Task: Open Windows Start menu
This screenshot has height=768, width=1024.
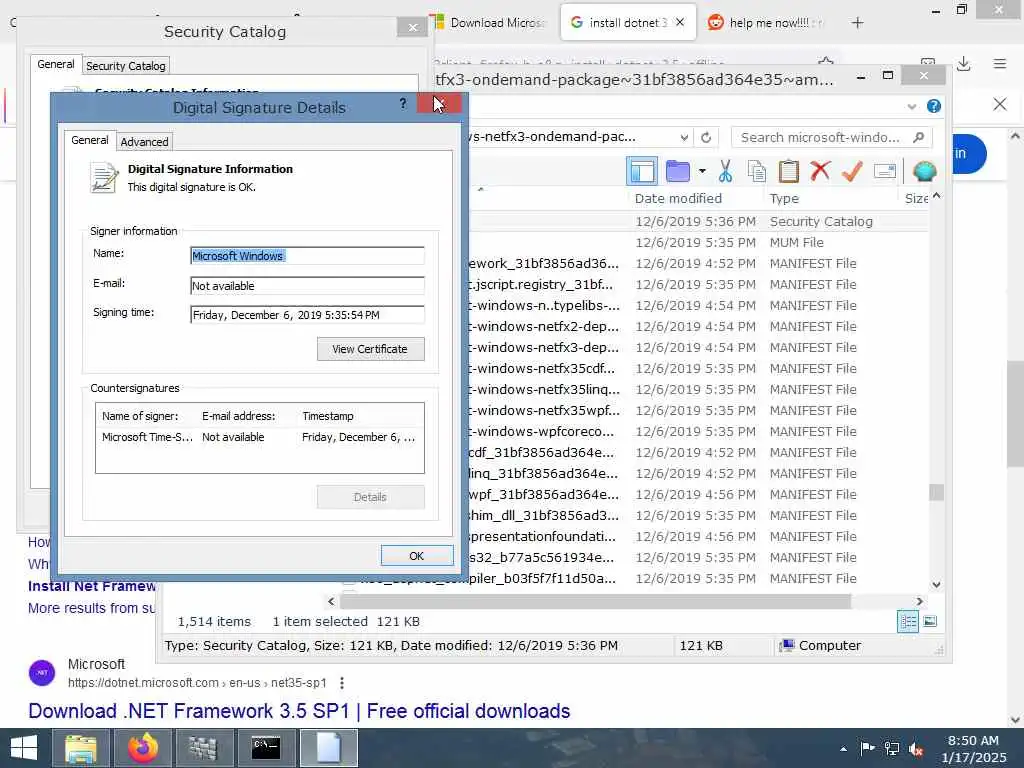Action: click(24, 748)
